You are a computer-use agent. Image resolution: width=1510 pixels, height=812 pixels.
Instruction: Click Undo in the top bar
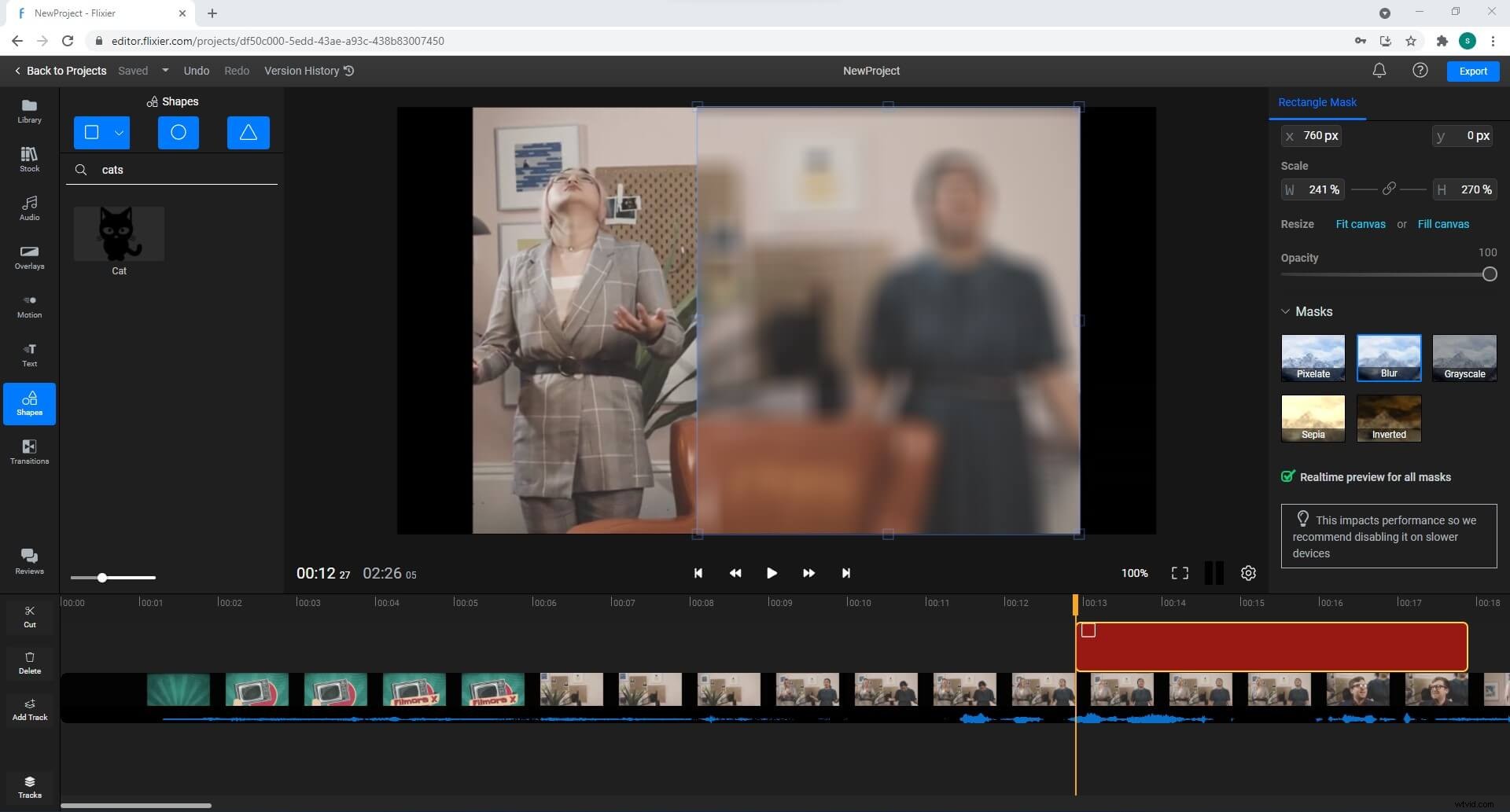point(196,71)
